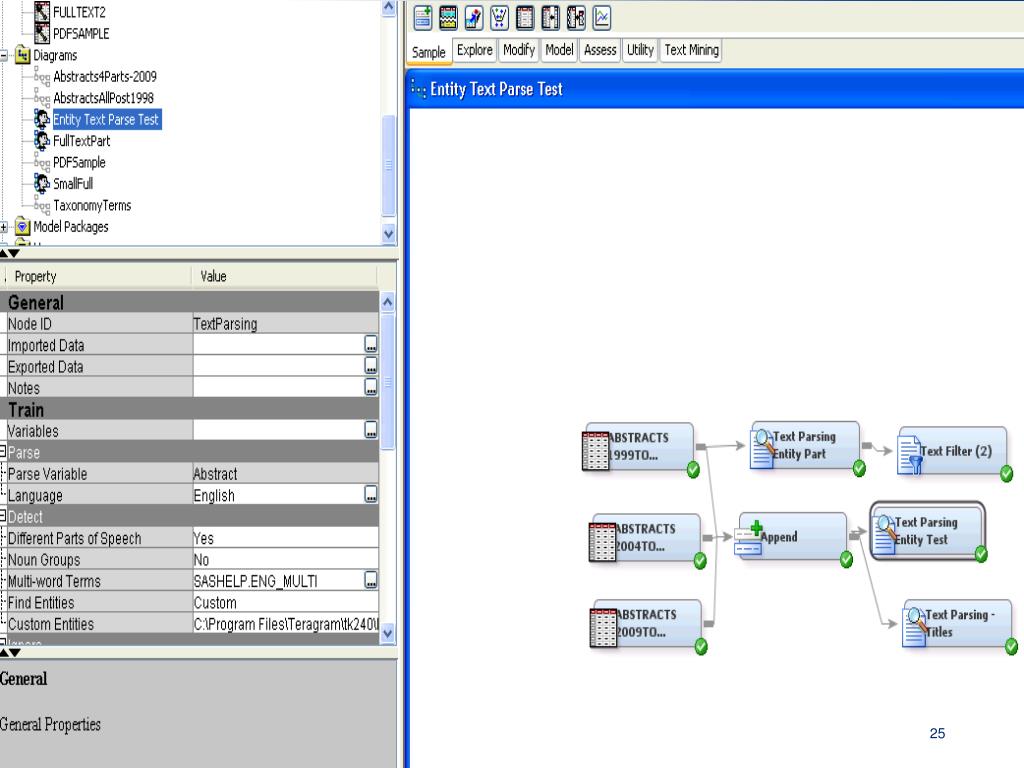The width and height of the screenshot is (1024, 768).
Task: Select the Append node on the diagram
Action: [792, 539]
